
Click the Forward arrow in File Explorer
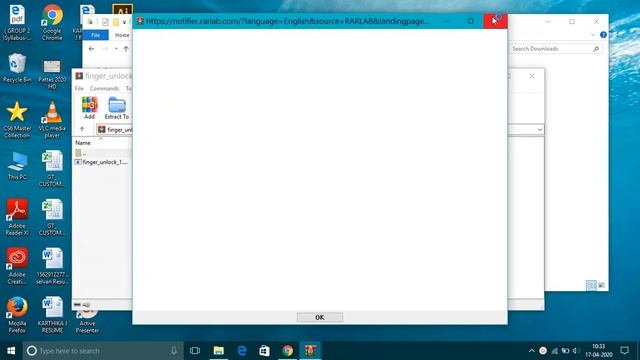(105, 49)
